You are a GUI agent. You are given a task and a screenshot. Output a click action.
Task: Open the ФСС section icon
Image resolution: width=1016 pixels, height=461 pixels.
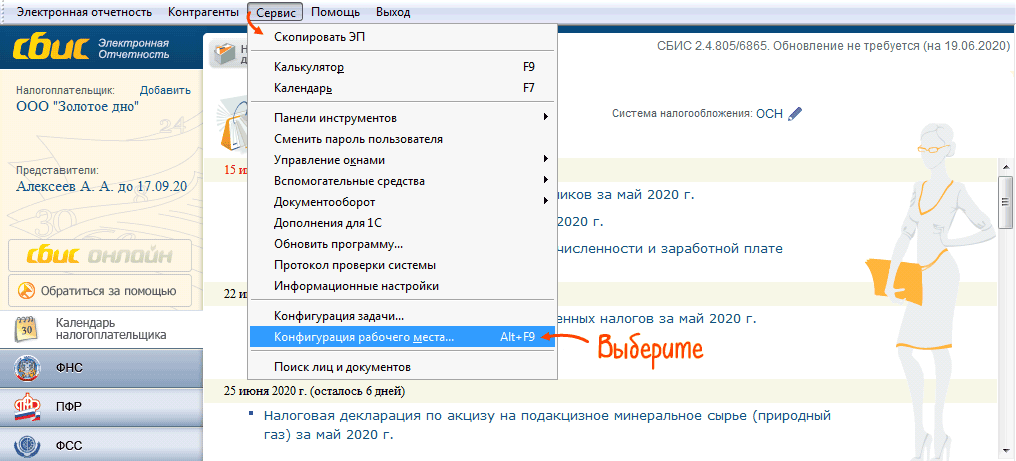[x=27, y=445]
